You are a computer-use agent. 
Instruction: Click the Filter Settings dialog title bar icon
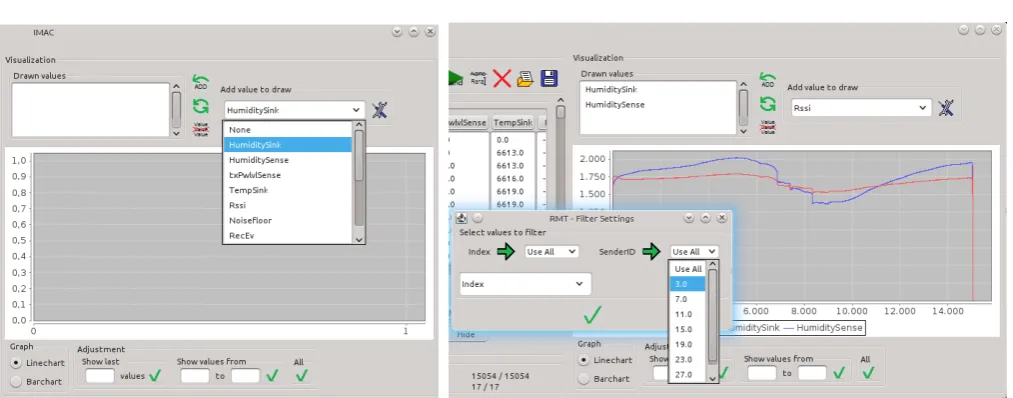click(461, 218)
